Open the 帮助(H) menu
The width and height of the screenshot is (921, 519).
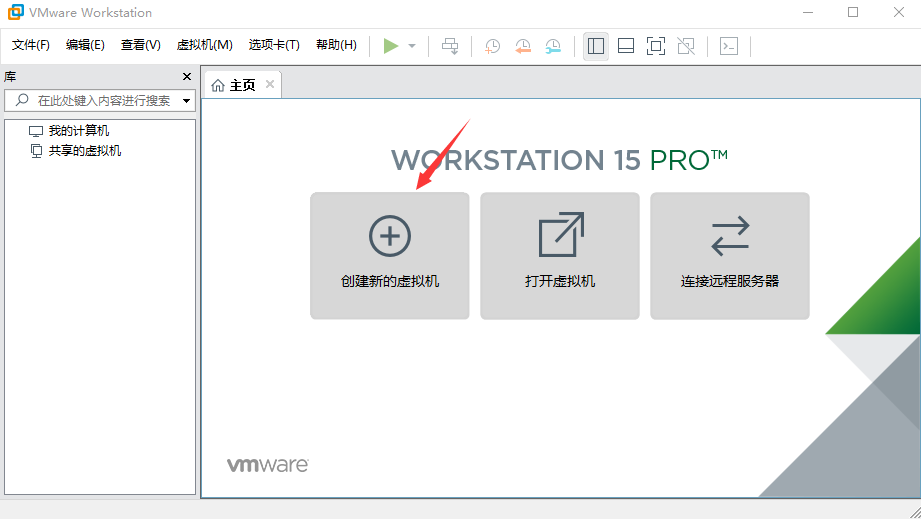pos(336,45)
